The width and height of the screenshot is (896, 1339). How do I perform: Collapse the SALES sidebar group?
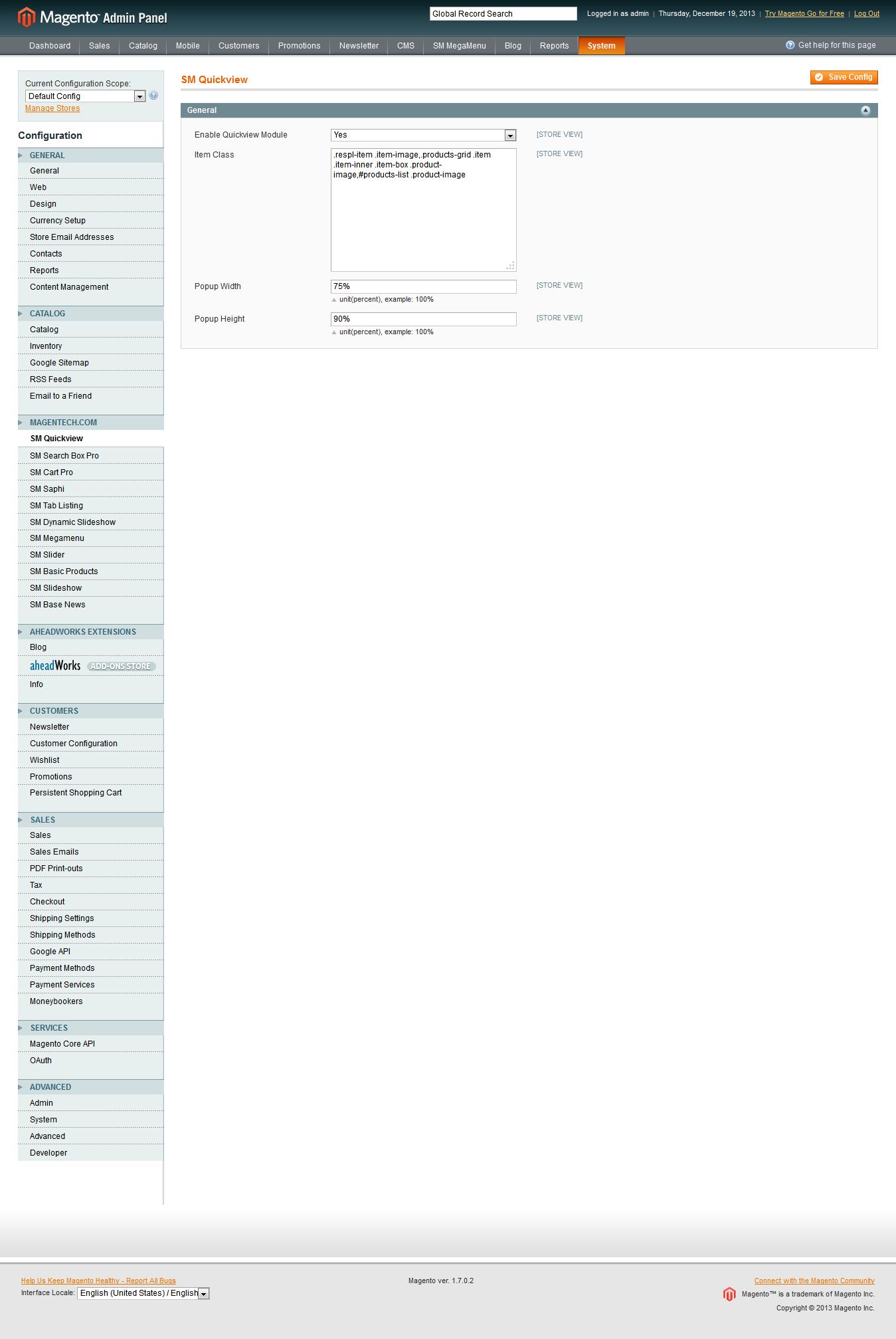(90, 820)
